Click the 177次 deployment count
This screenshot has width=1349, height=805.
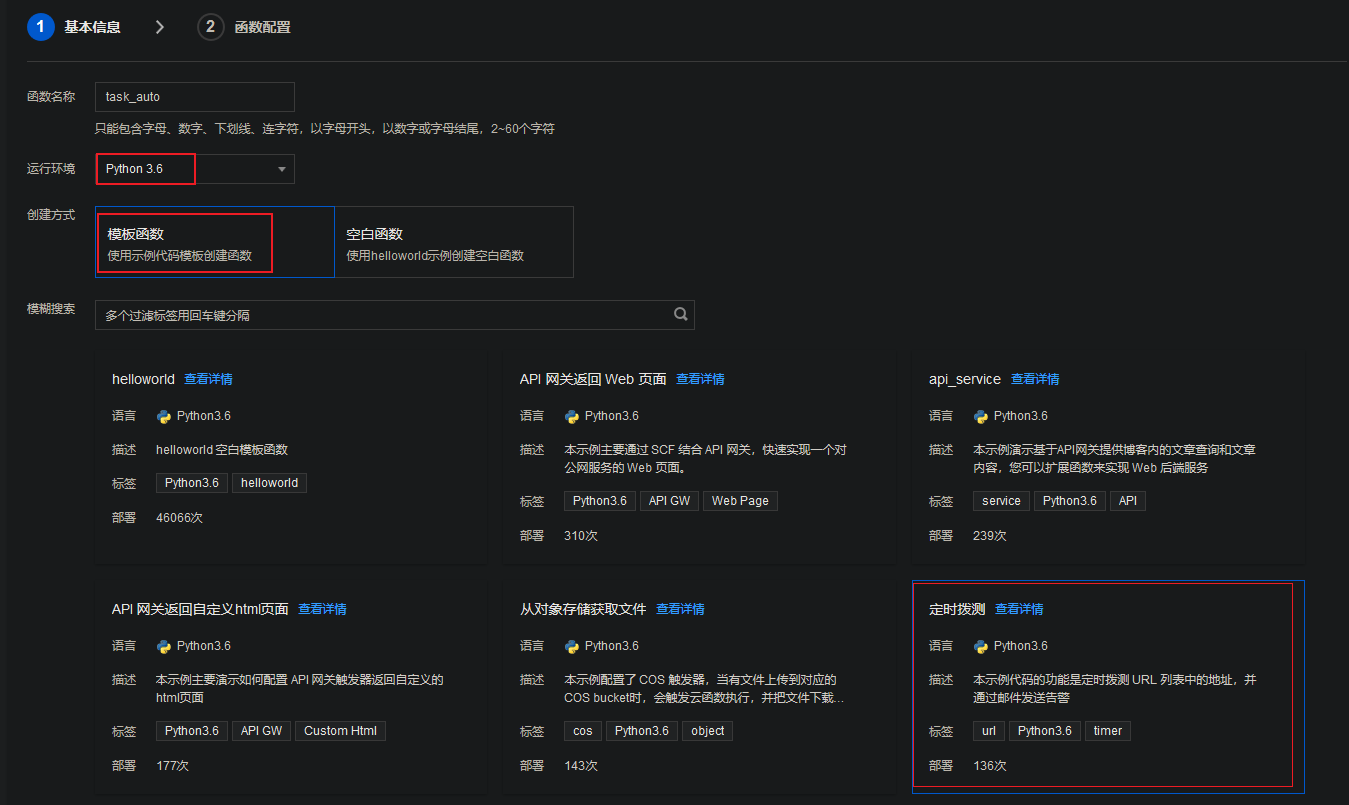tap(173, 766)
